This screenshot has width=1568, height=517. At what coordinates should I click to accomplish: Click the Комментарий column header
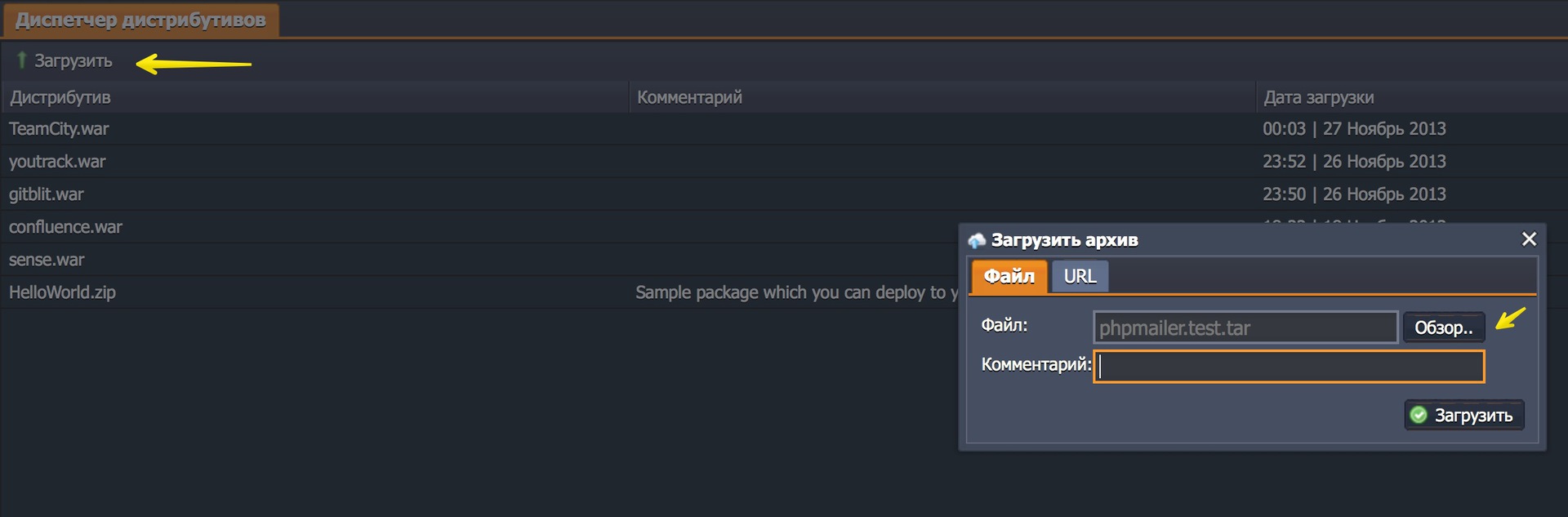click(x=689, y=97)
